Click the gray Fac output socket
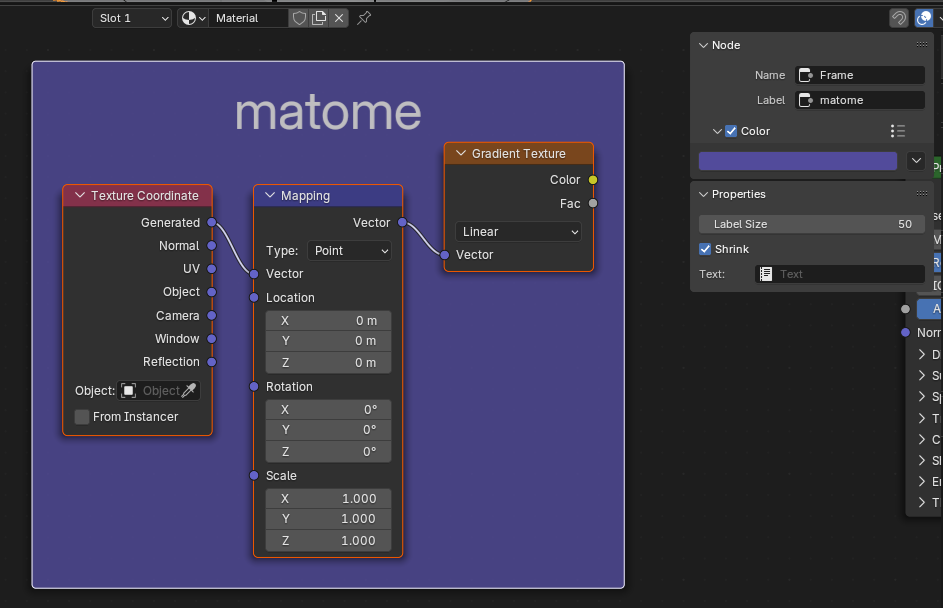This screenshot has height=608, width=943. click(x=593, y=203)
